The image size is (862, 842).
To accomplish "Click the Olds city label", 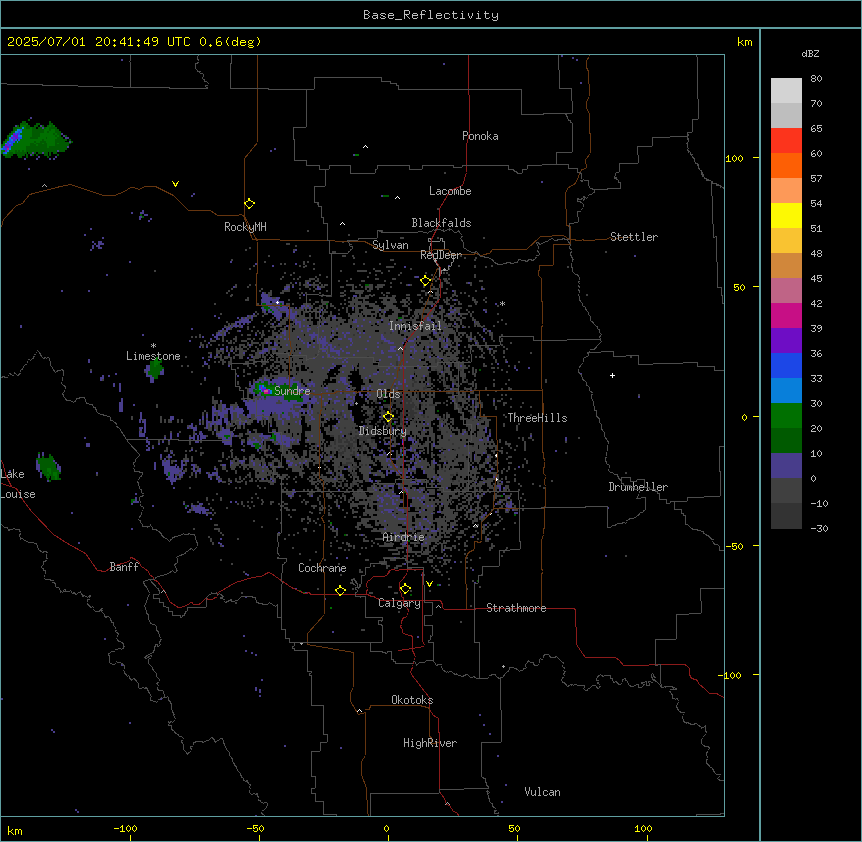I will point(388,394).
